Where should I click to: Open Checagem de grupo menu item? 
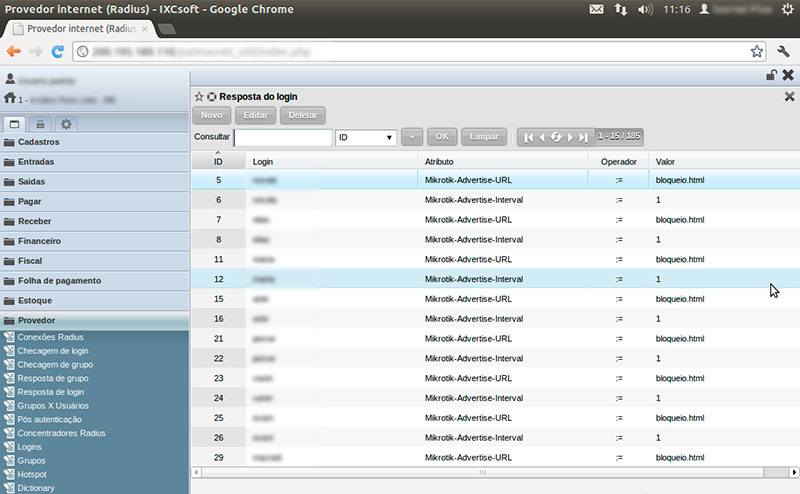click(55, 364)
